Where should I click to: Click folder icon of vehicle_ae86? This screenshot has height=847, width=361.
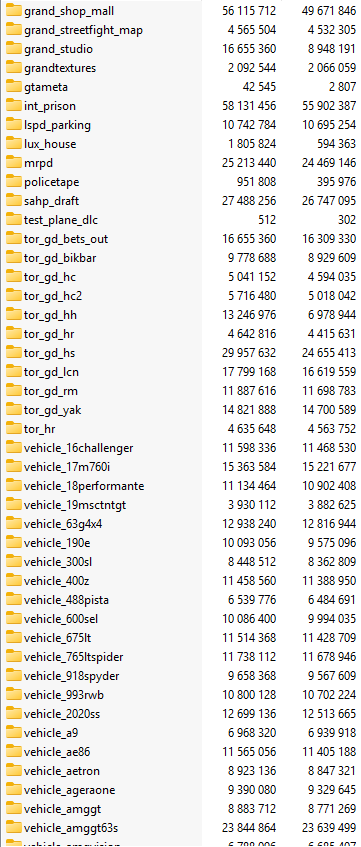tap(14, 751)
